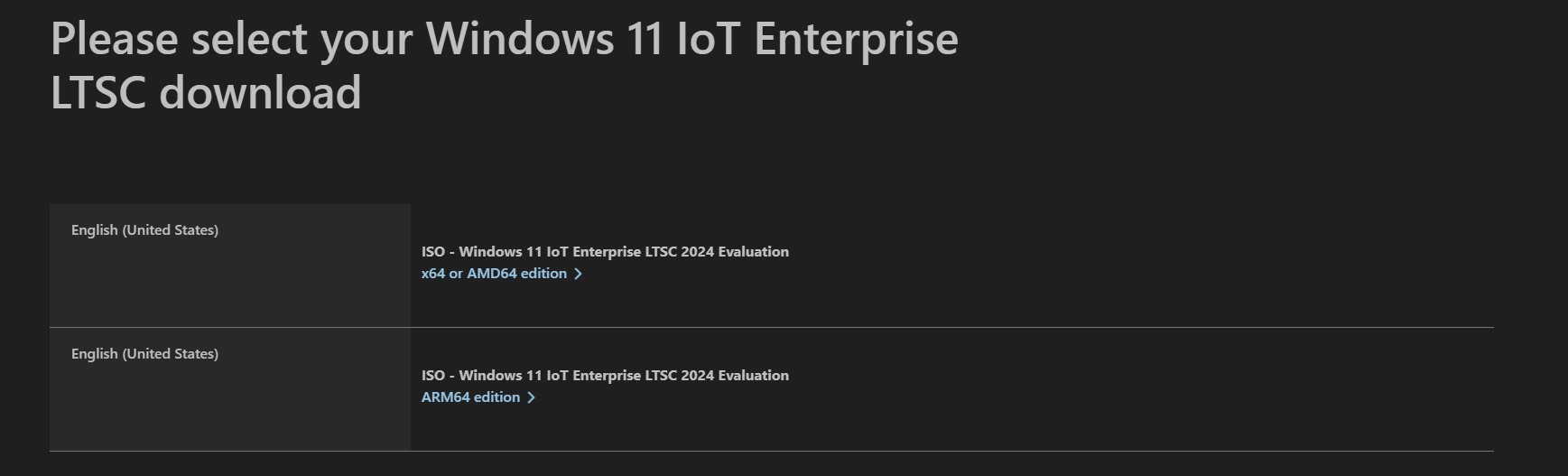This screenshot has width=1568, height=476.
Task: Click the empty area right of the ARM64 edition row
Action: 1137,389
